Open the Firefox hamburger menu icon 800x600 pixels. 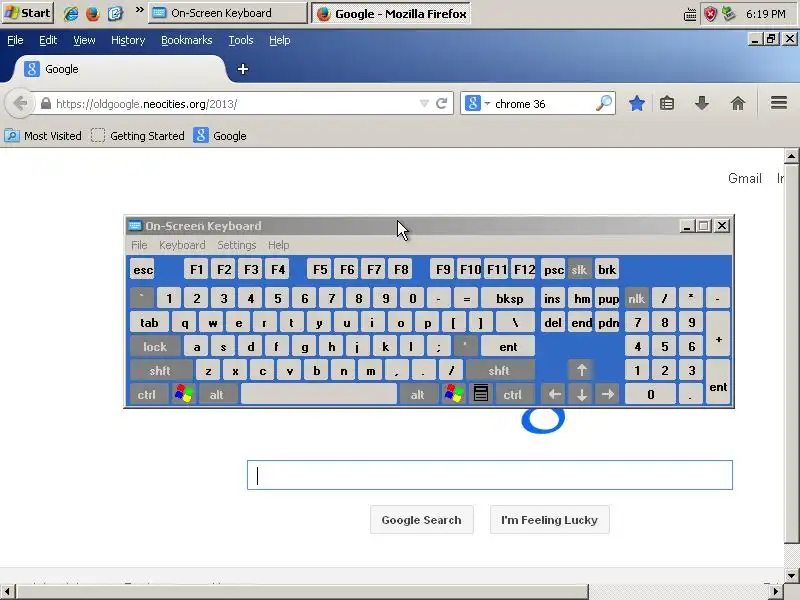[x=779, y=103]
